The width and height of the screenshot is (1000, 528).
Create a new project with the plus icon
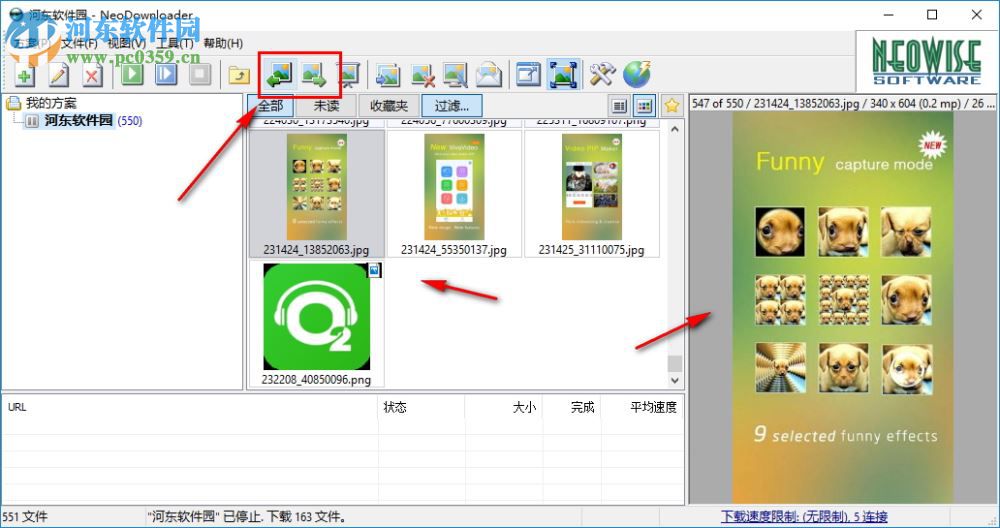(24, 75)
